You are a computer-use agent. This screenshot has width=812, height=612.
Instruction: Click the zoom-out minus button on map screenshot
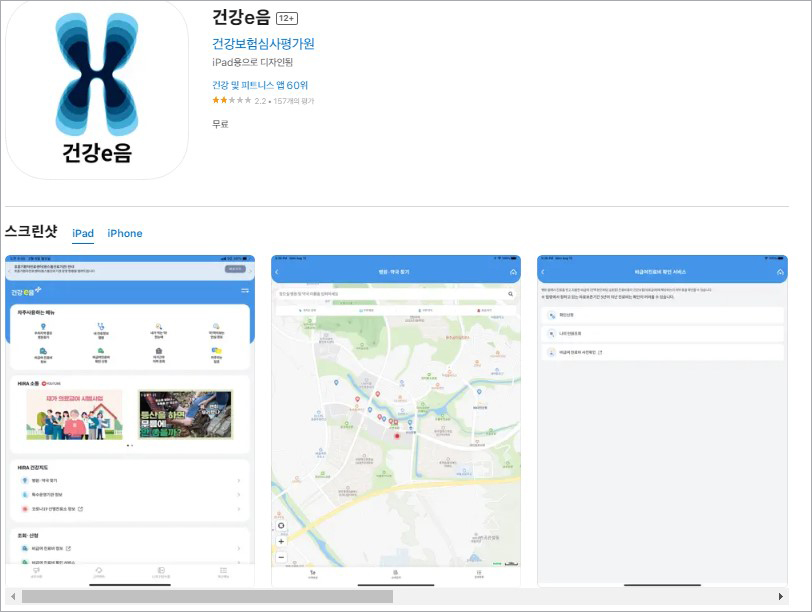[281, 557]
